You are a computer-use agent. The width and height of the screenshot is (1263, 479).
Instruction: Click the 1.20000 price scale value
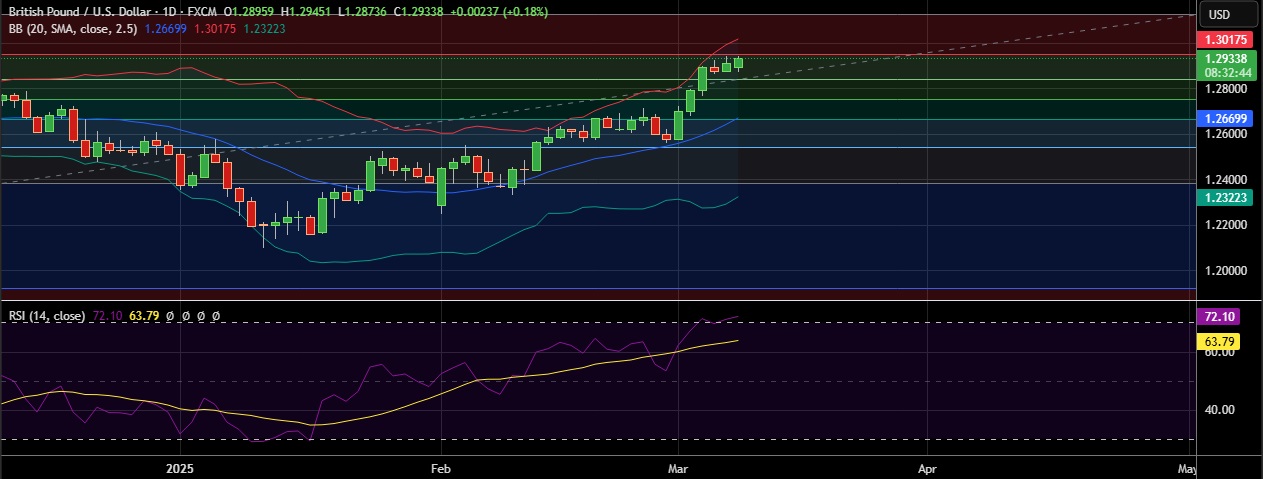click(1225, 270)
